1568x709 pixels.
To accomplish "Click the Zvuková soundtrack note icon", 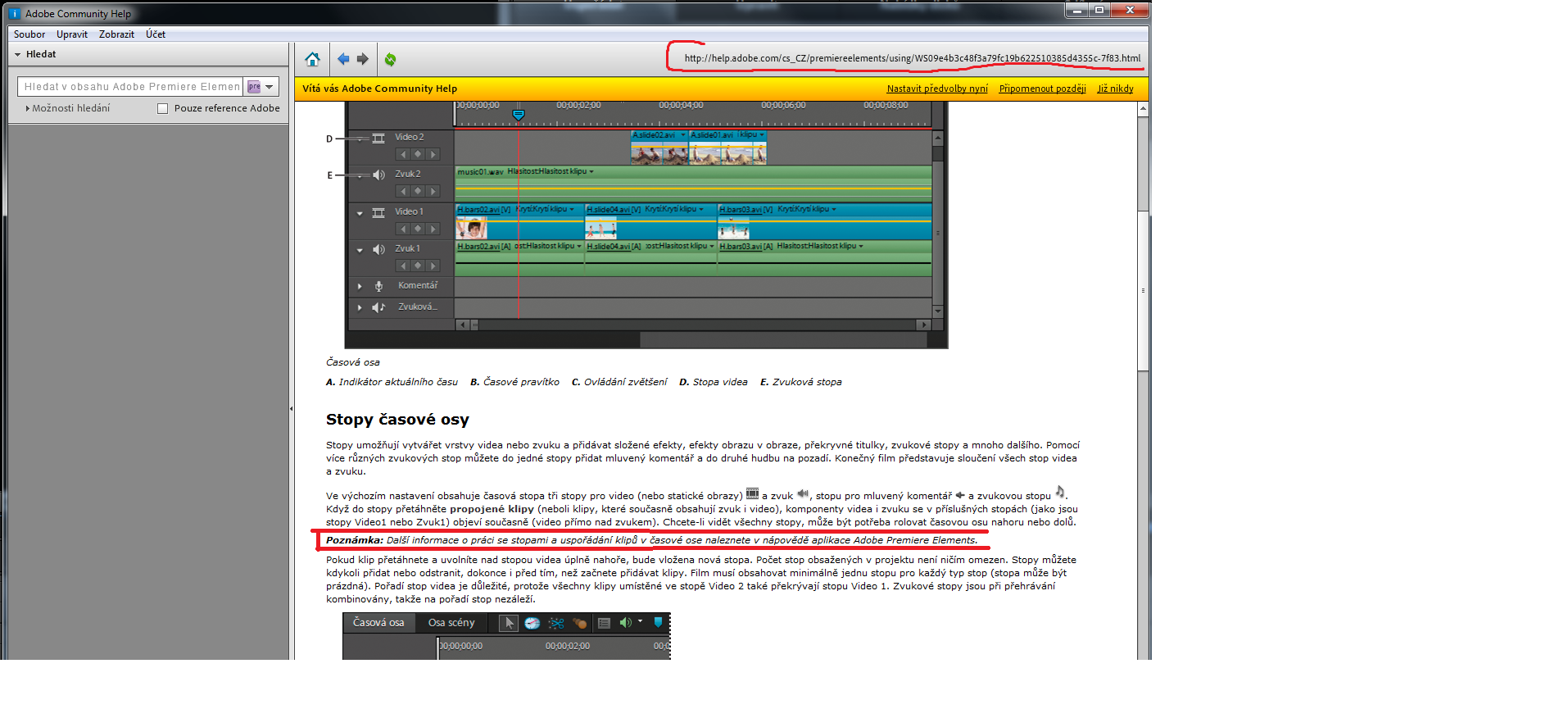I will click(378, 307).
